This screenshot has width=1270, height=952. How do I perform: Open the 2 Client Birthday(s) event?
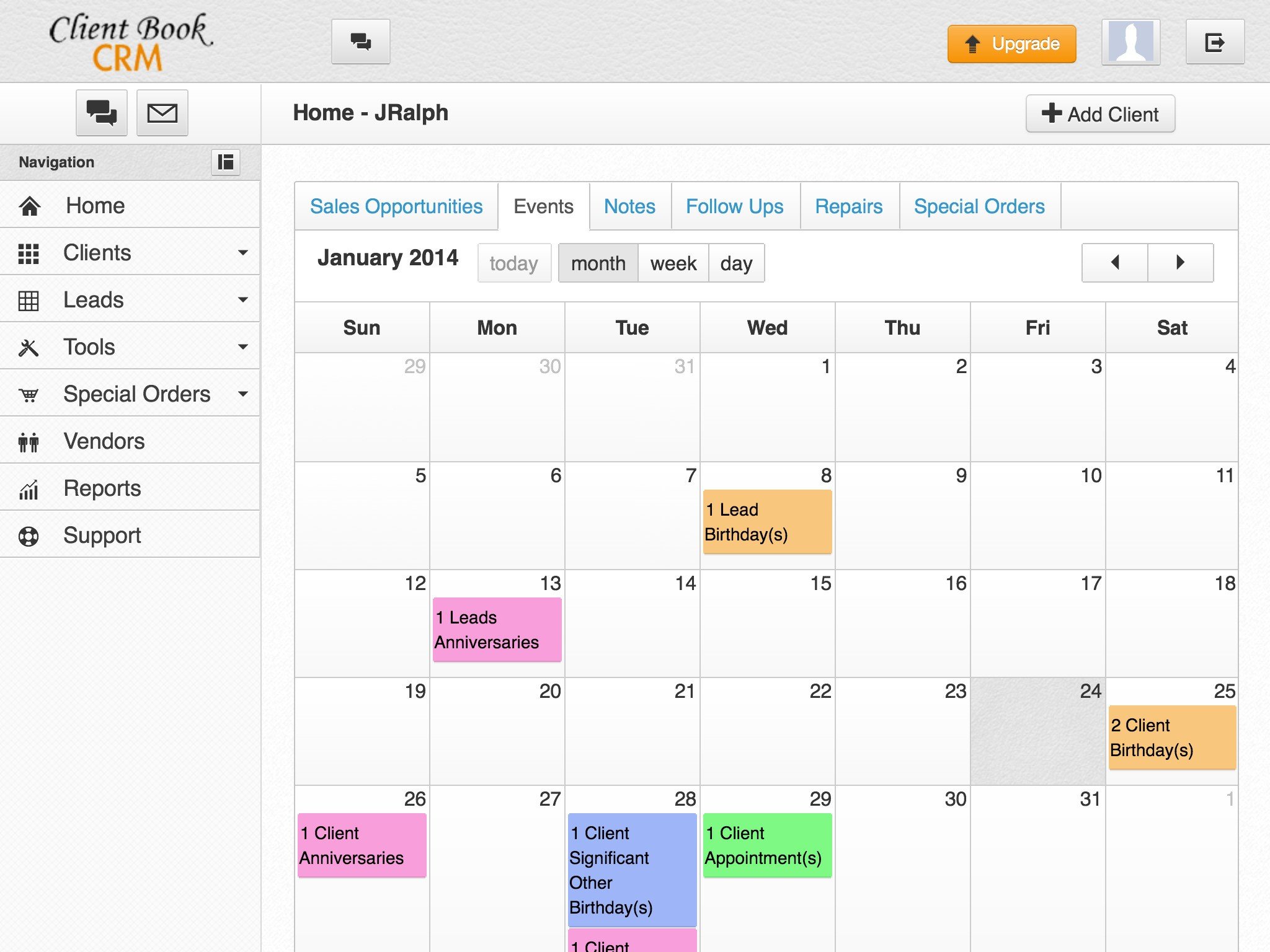click(x=1172, y=738)
